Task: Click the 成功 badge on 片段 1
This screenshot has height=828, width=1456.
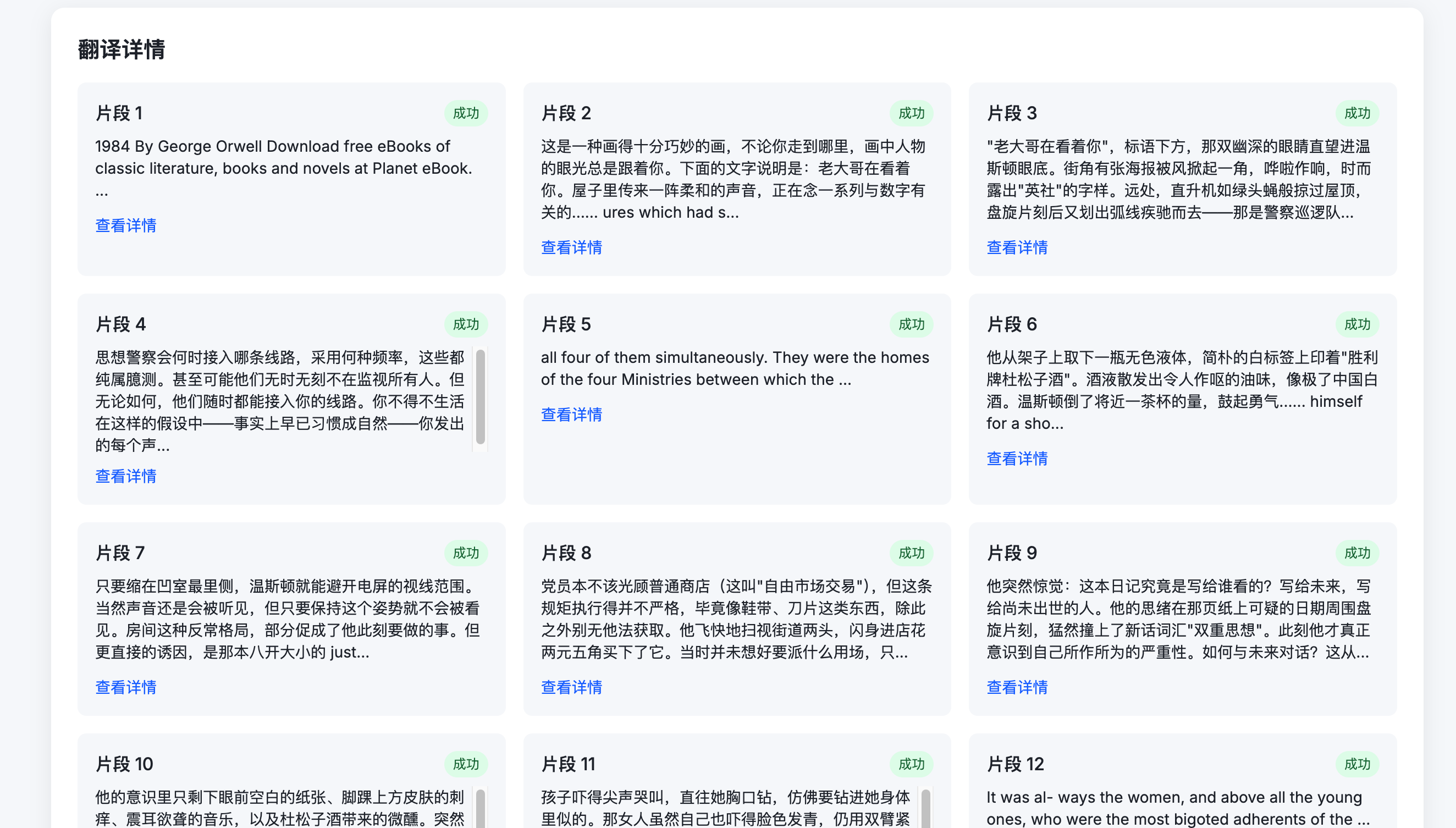Action: (x=466, y=113)
